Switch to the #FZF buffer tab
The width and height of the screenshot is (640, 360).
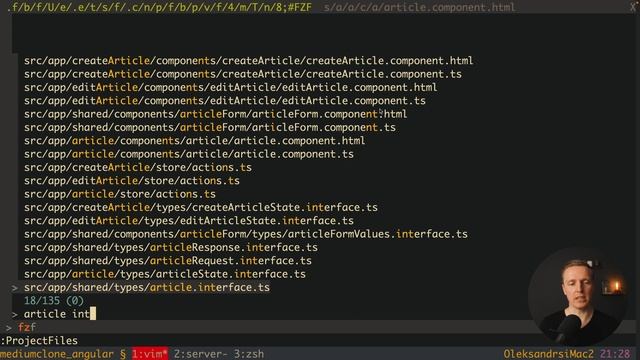click(159, 7)
